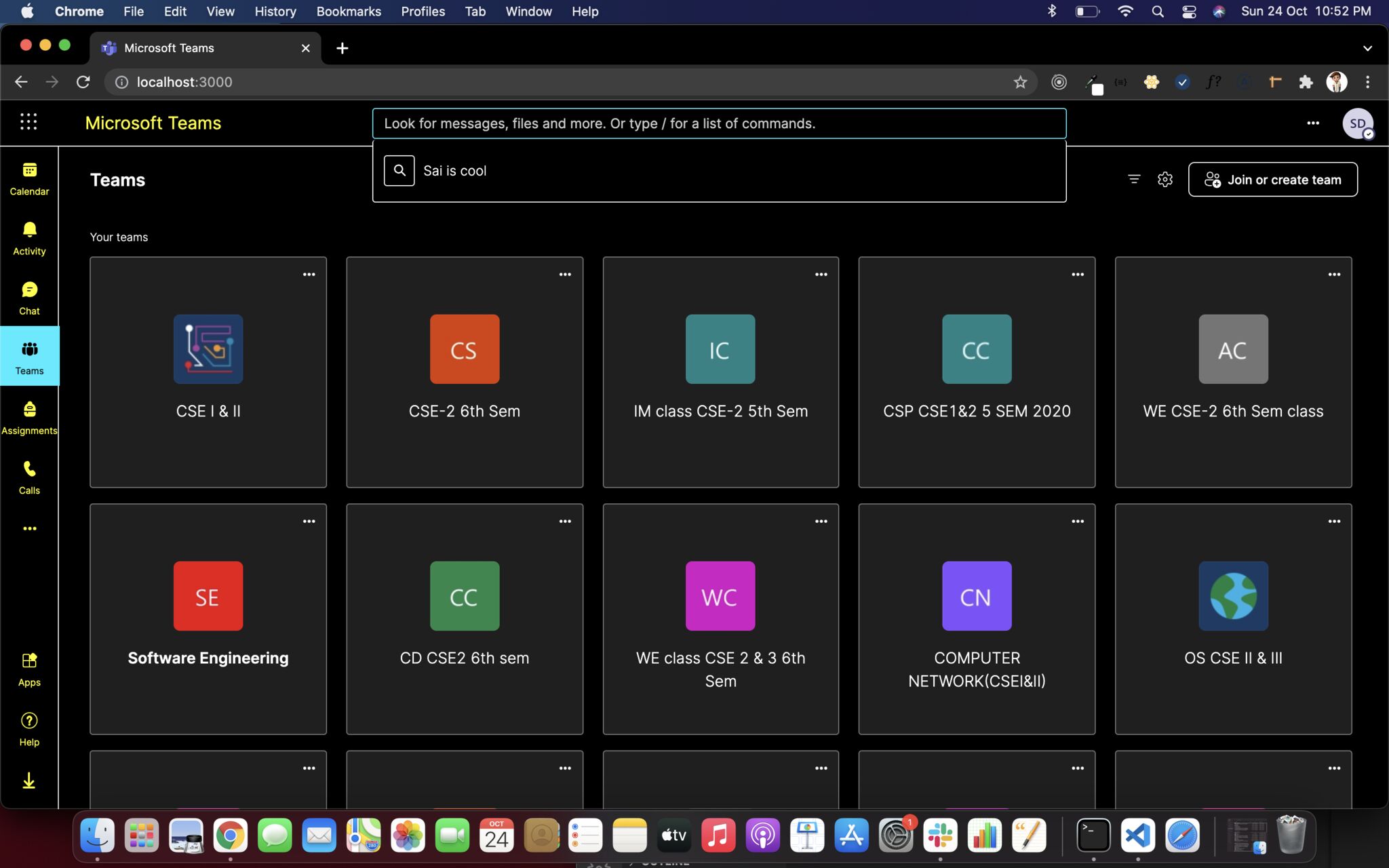Open the manage teams gear icon

click(1165, 179)
